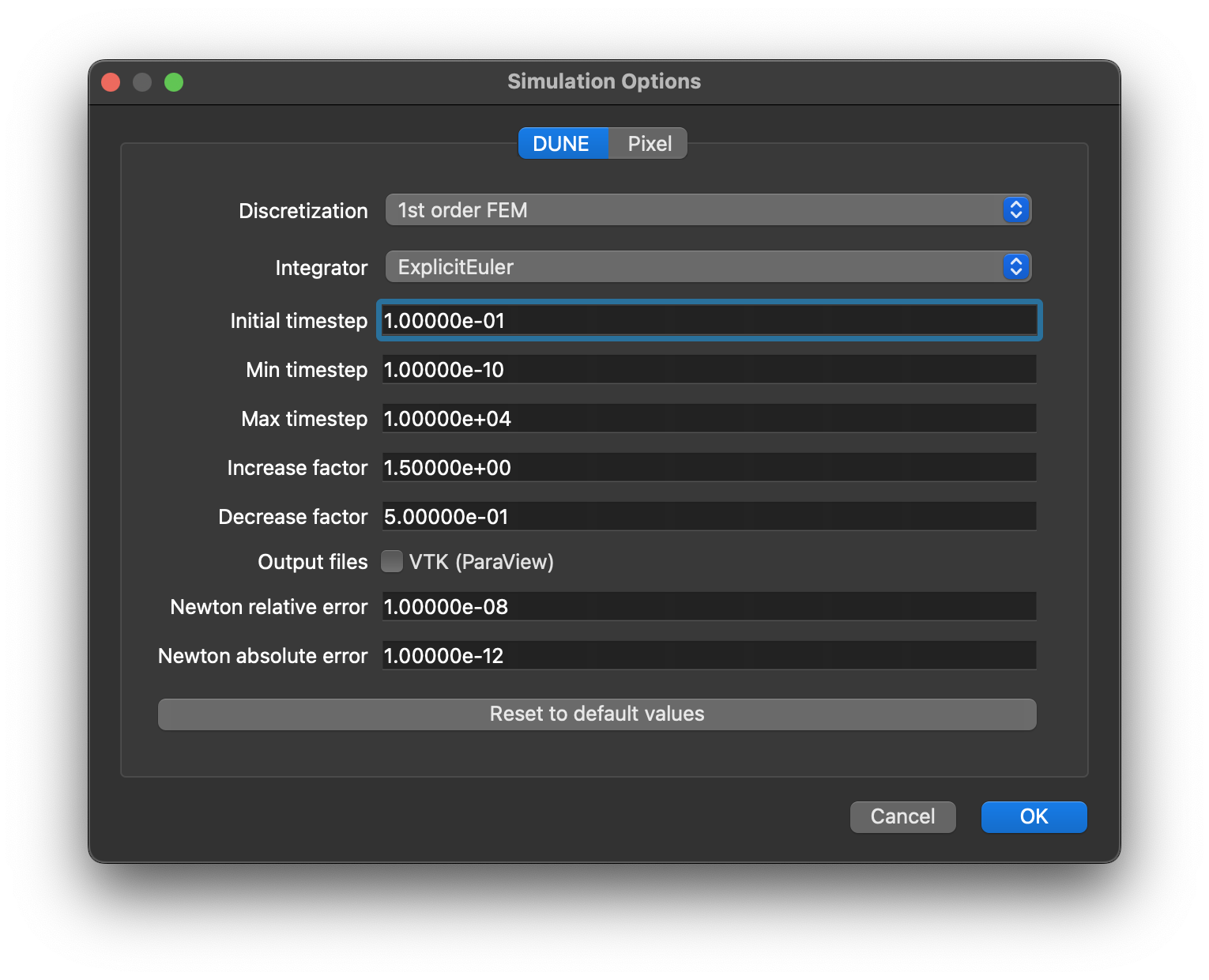This screenshot has height=980, width=1209.
Task: Click the Decrease factor input field
Action: click(x=710, y=517)
